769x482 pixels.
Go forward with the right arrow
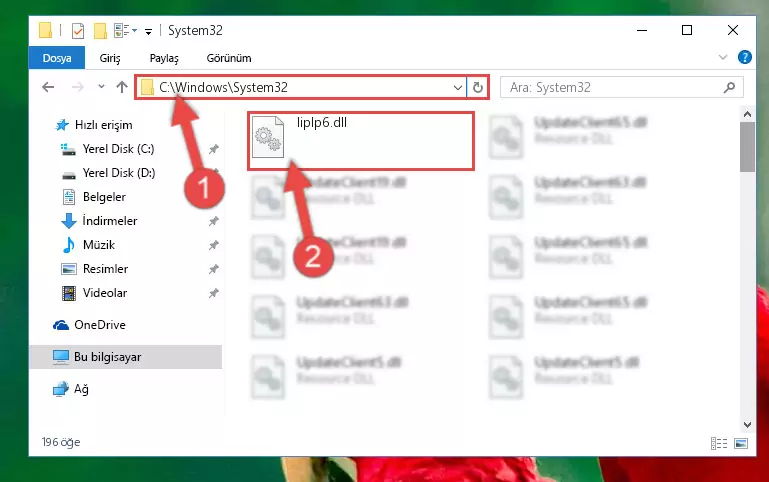(x=77, y=87)
